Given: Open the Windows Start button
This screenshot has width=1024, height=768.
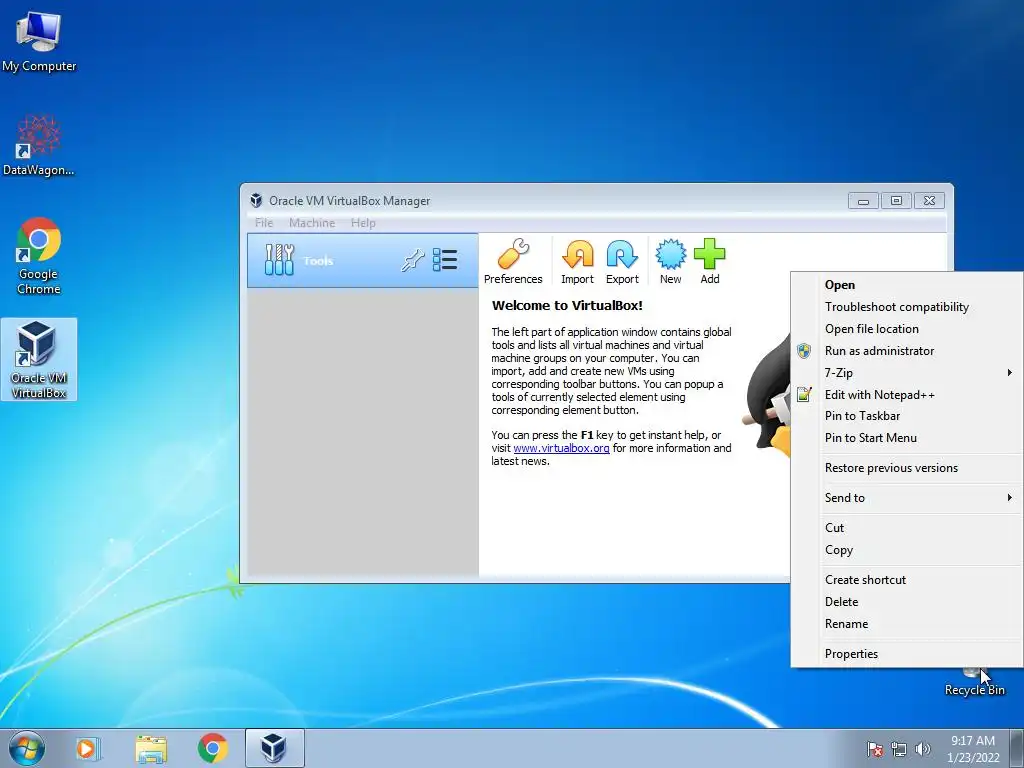Looking at the screenshot, I should coord(27,748).
